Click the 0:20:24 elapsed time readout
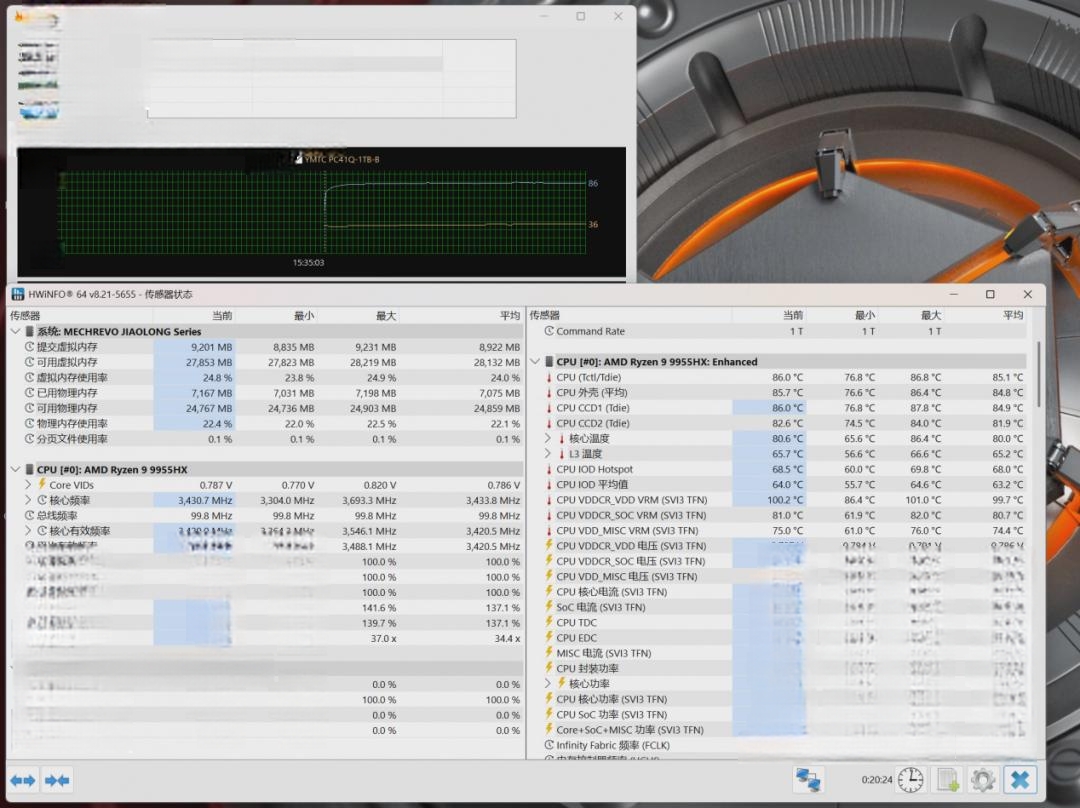Screen dimensions: 1080x808 [x=877, y=780]
